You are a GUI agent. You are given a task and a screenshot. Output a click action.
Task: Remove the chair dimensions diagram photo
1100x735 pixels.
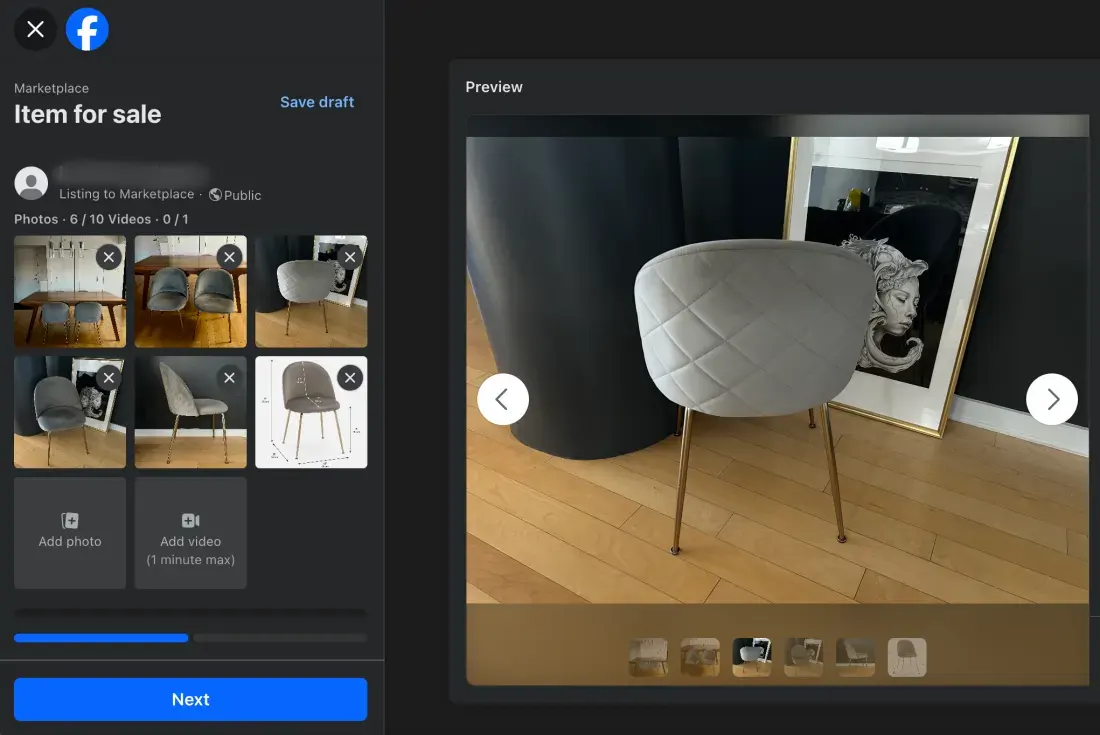coord(350,378)
